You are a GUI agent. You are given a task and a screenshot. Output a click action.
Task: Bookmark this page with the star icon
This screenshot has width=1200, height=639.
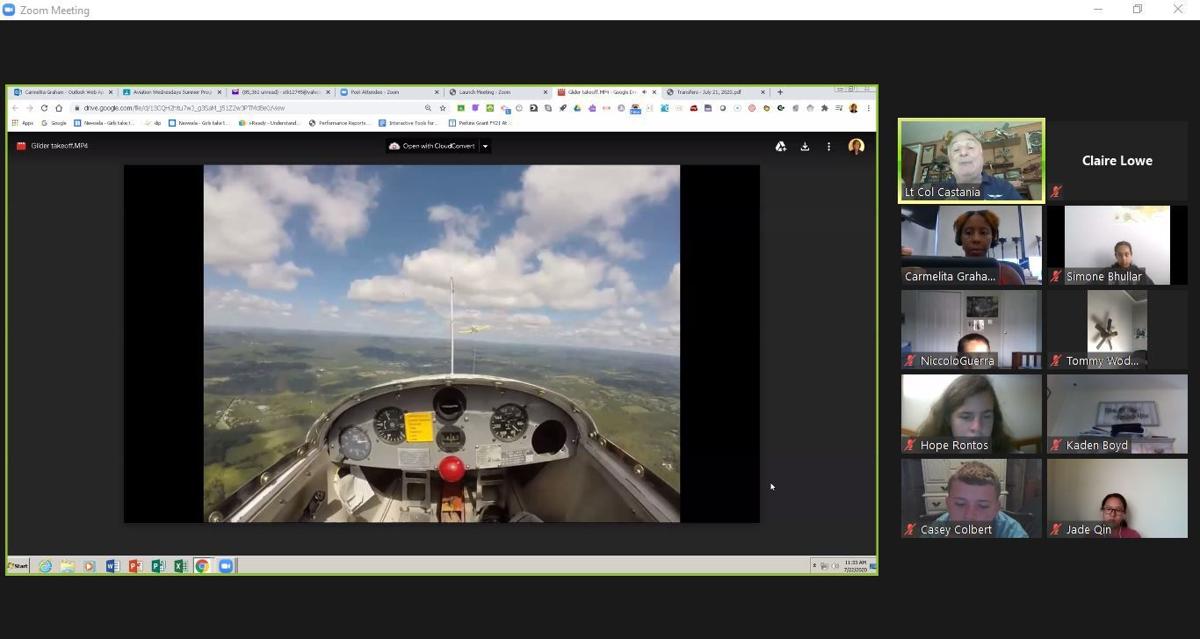coord(443,108)
